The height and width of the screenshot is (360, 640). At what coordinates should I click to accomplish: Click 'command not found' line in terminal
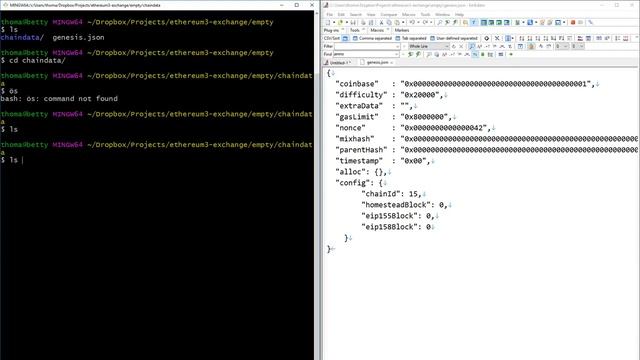[x=59, y=99]
